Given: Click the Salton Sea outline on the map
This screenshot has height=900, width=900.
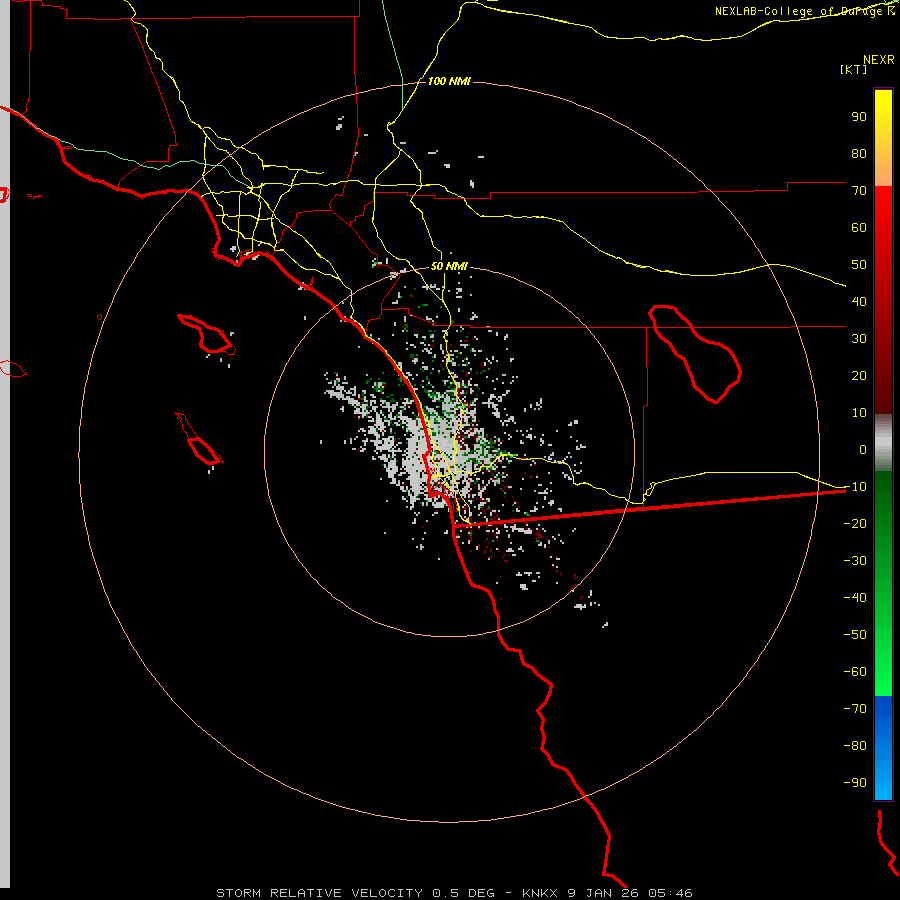Looking at the screenshot, I should point(695,354).
